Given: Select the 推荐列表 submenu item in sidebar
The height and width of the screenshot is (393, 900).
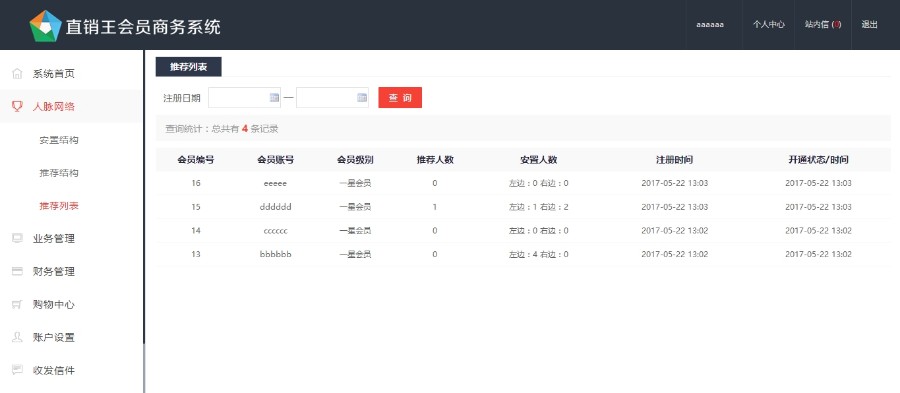Looking at the screenshot, I should (x=59, y=205).
